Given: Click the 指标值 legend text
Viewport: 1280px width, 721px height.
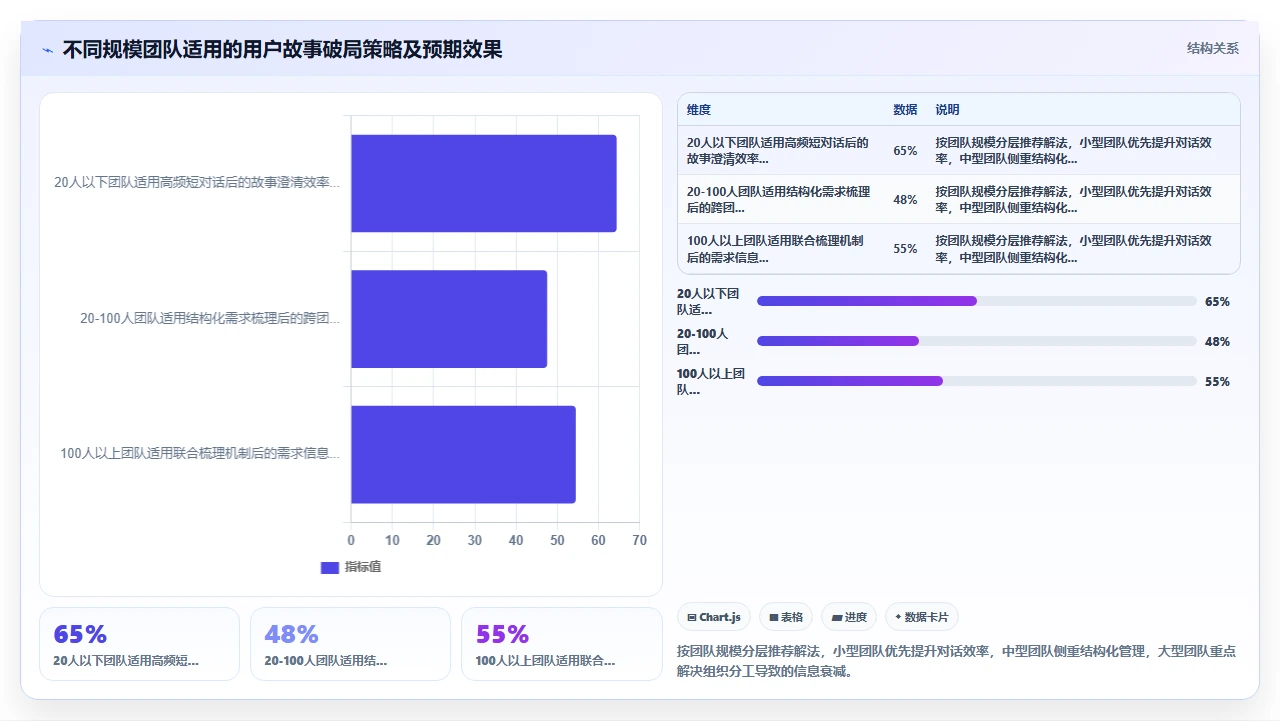Looking at the screenshot, I should pos(363,567).
